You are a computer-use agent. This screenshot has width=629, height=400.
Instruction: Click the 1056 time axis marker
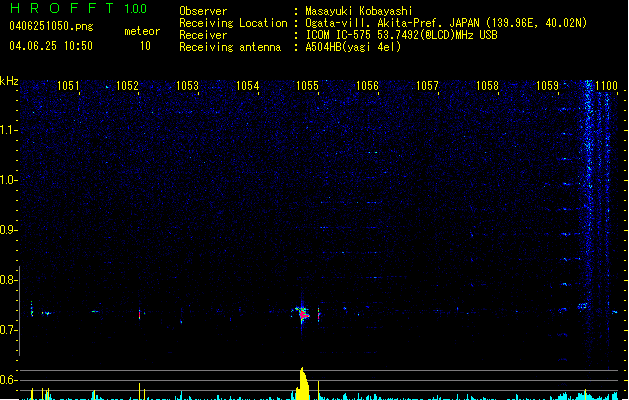[x=367, y=86]
